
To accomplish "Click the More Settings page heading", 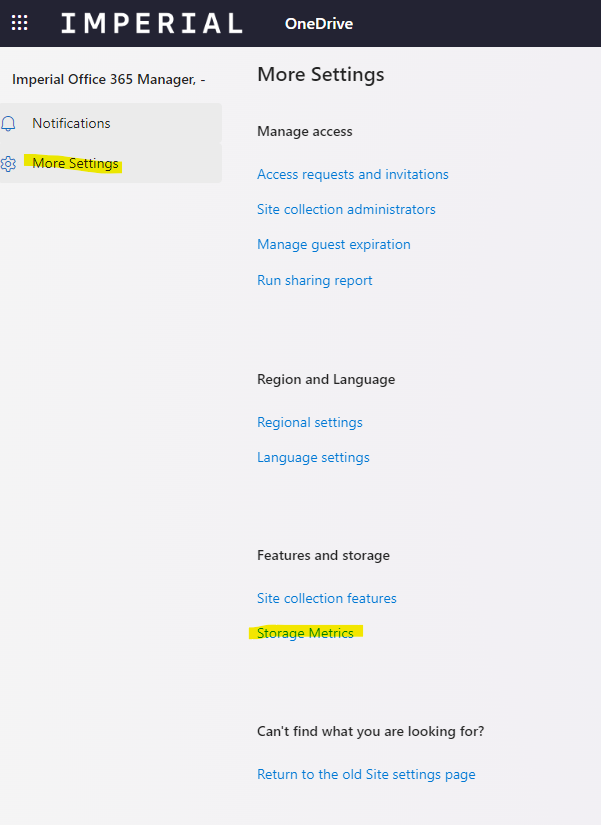I will coord(320,75).
